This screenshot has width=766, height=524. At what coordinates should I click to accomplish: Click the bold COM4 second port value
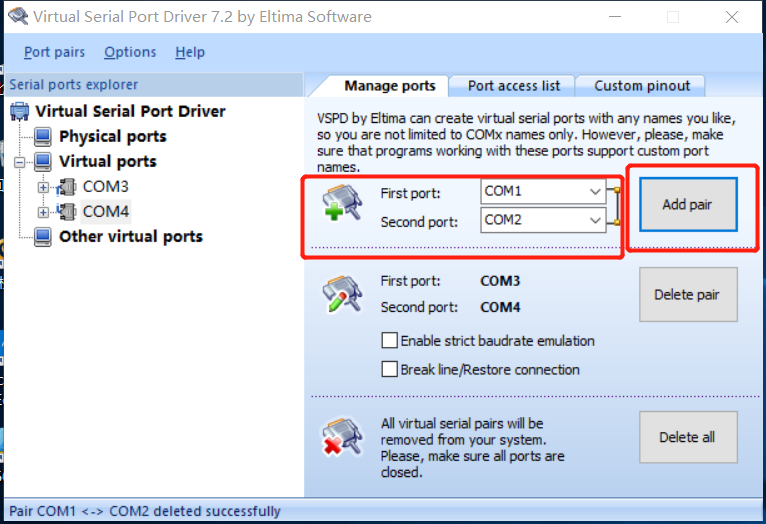pos(500,307)
